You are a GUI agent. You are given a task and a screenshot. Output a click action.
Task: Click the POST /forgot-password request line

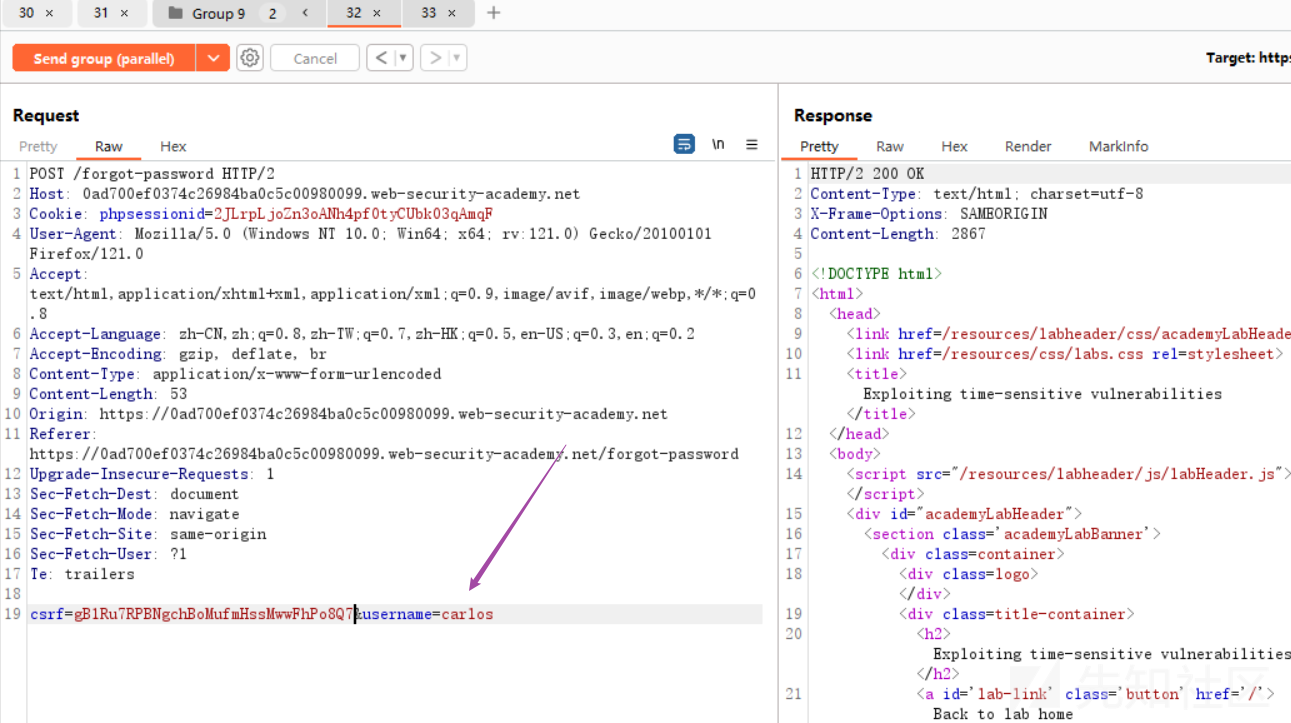coord(152,174)
